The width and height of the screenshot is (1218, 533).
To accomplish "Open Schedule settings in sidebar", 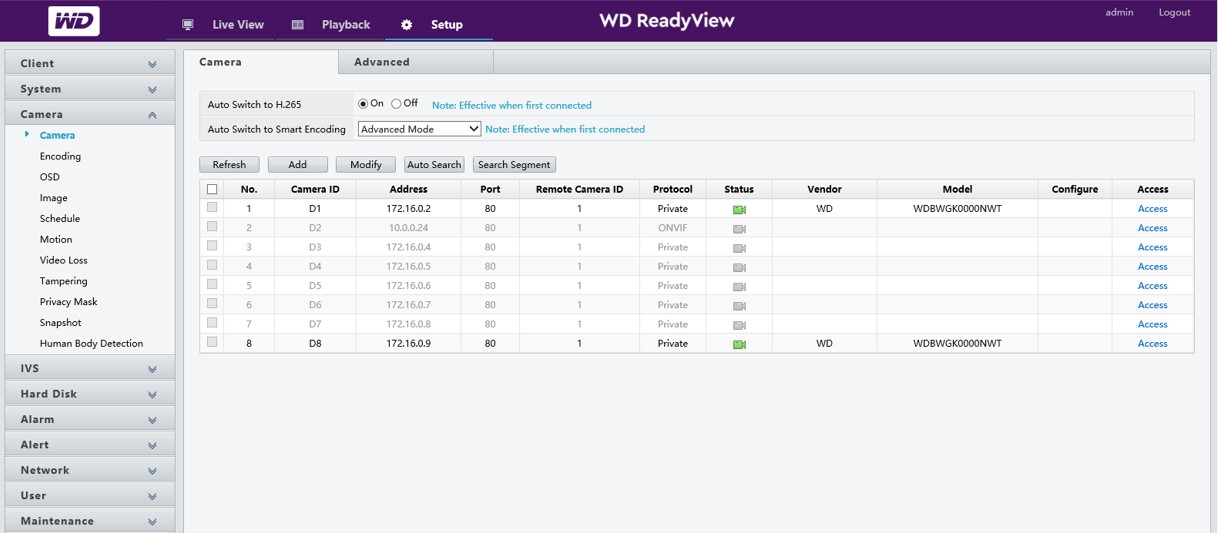I will coord(60,218).
